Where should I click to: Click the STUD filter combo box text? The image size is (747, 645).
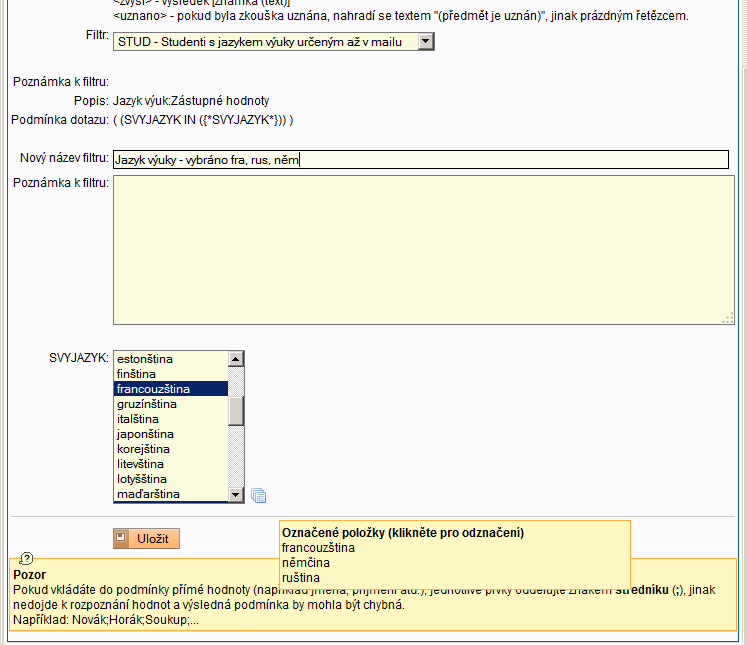pyautogui.click(x=264, y=41)
